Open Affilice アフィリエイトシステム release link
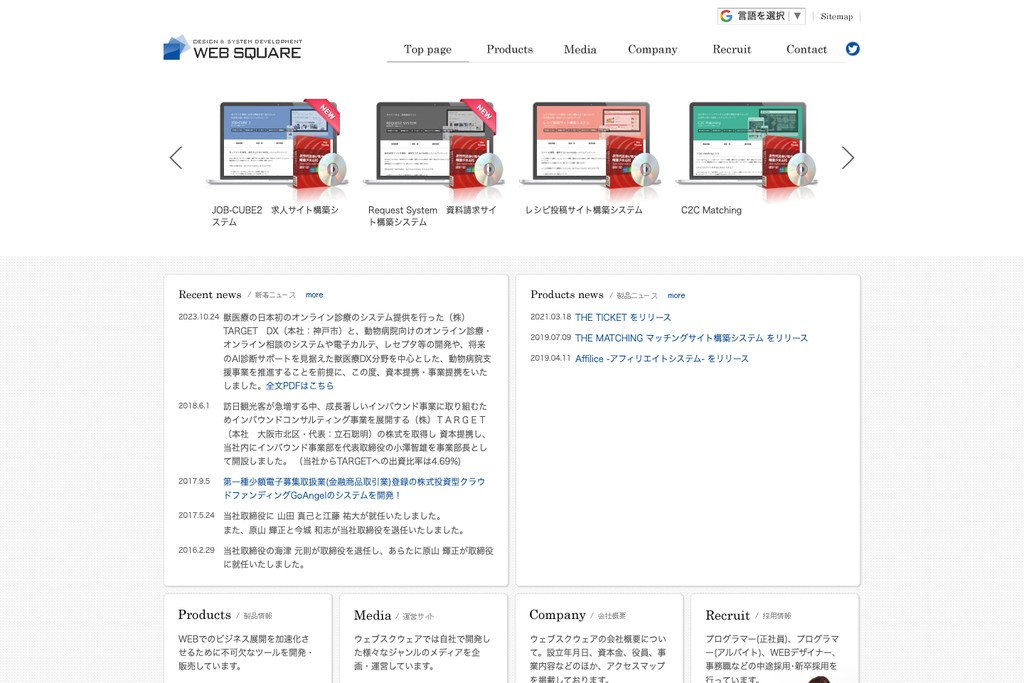Viewport: 1024px width, 683px height. coord(662,359)
